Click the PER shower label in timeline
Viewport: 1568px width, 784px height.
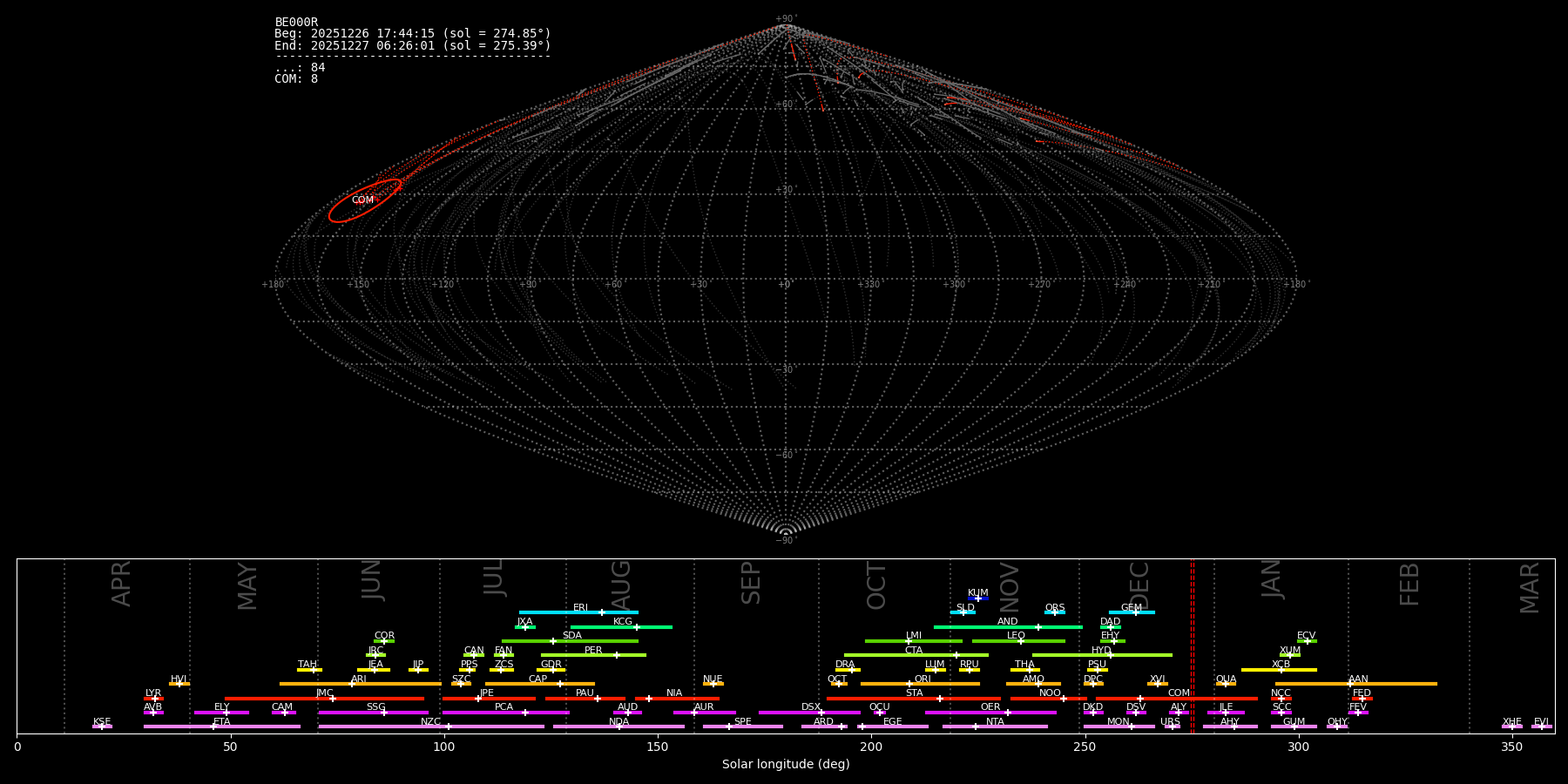pyautogui.click(x=593, y=650)
